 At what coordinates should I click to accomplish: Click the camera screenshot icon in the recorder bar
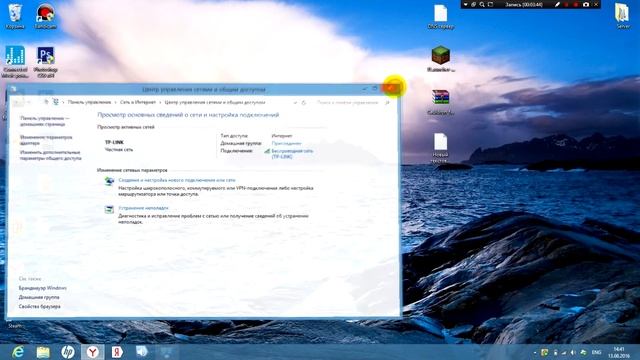click(586, 4)
